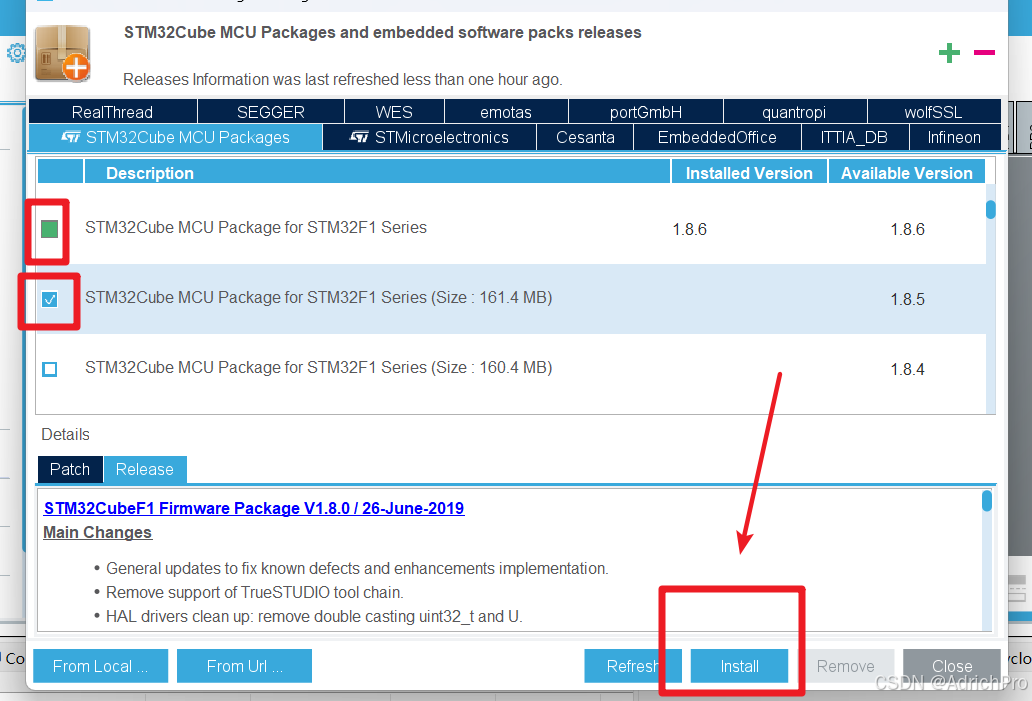Click 'Remove support of TrueSTUDIO tool chain' text

[255, 592]
